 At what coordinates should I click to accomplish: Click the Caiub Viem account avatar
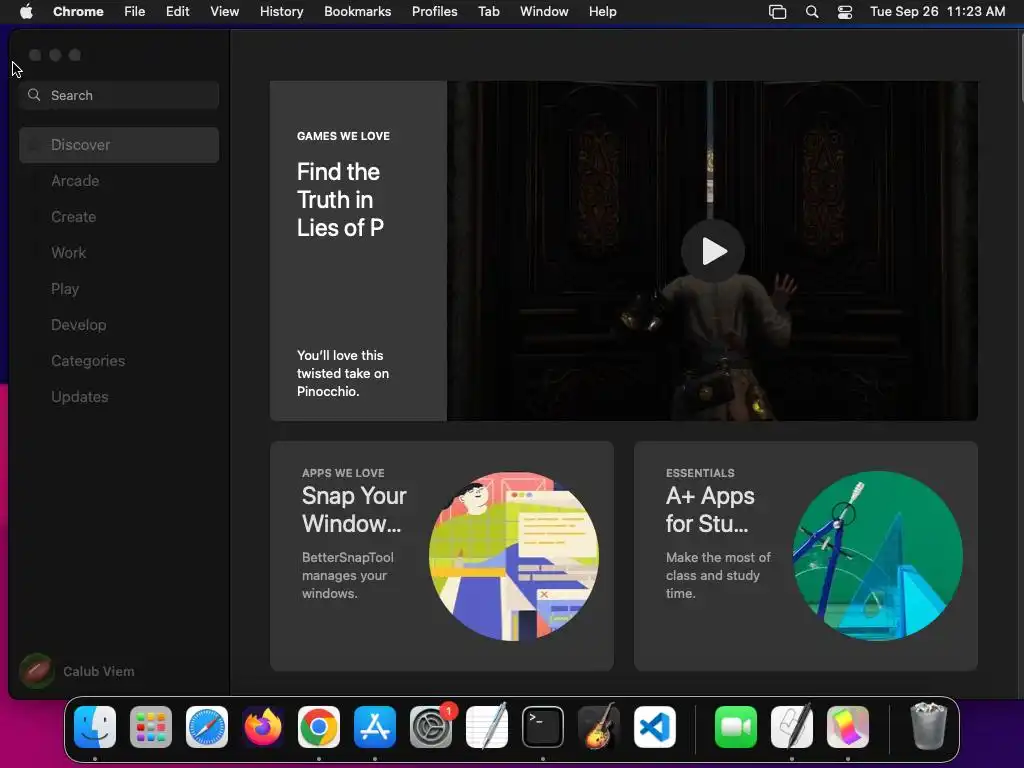coord(37,671)
